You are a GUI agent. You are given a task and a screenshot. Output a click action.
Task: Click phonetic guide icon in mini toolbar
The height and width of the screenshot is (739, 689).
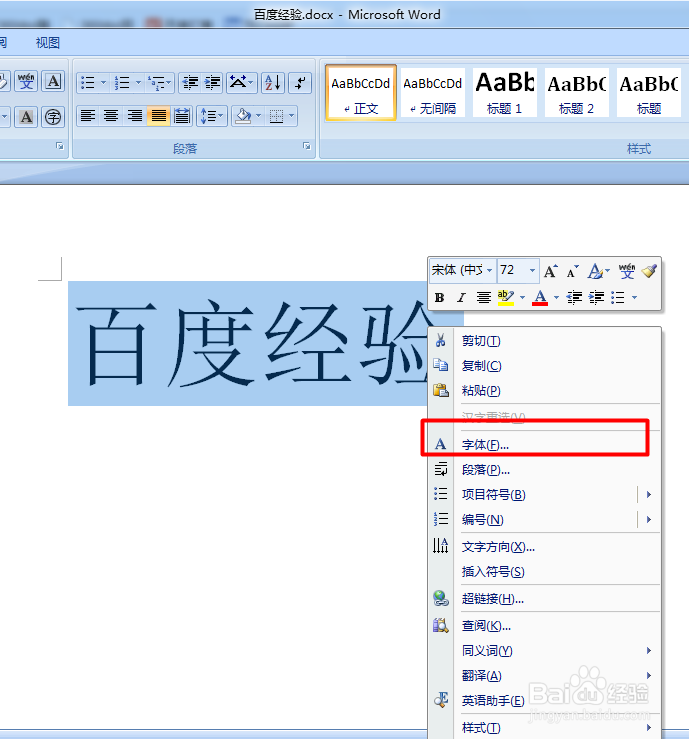627,271
